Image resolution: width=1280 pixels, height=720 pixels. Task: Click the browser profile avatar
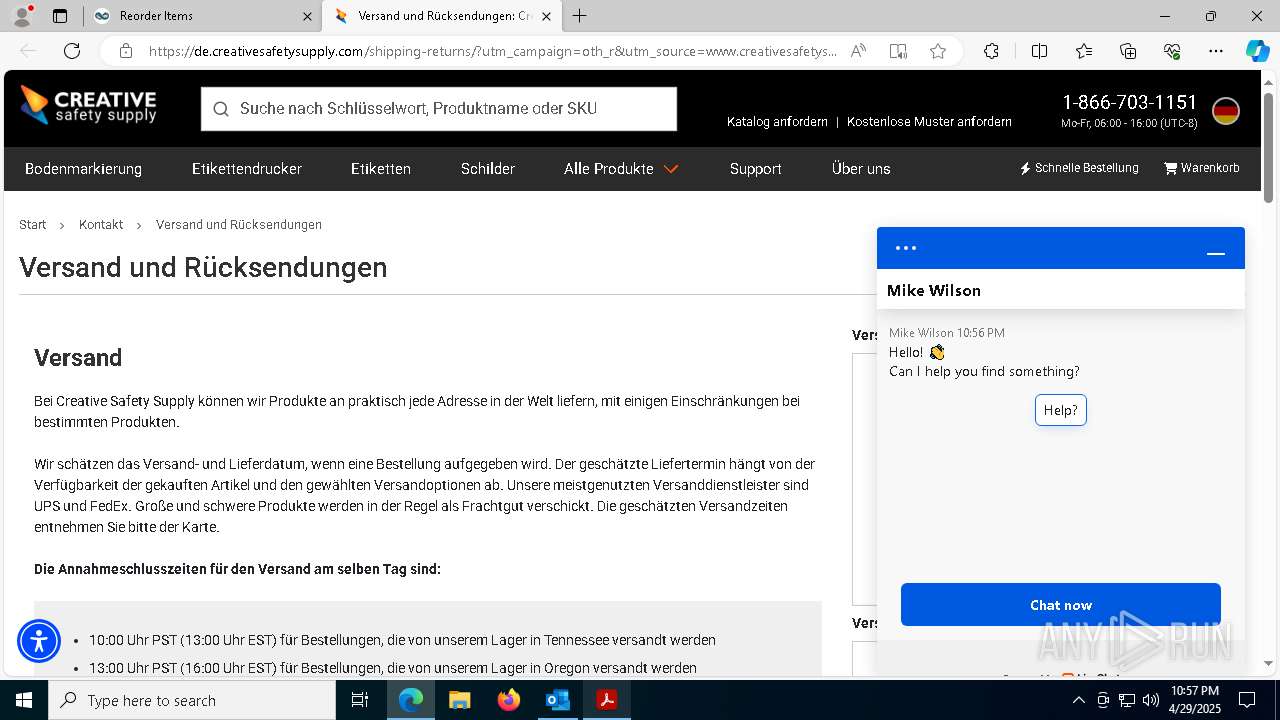pos(22,16)
